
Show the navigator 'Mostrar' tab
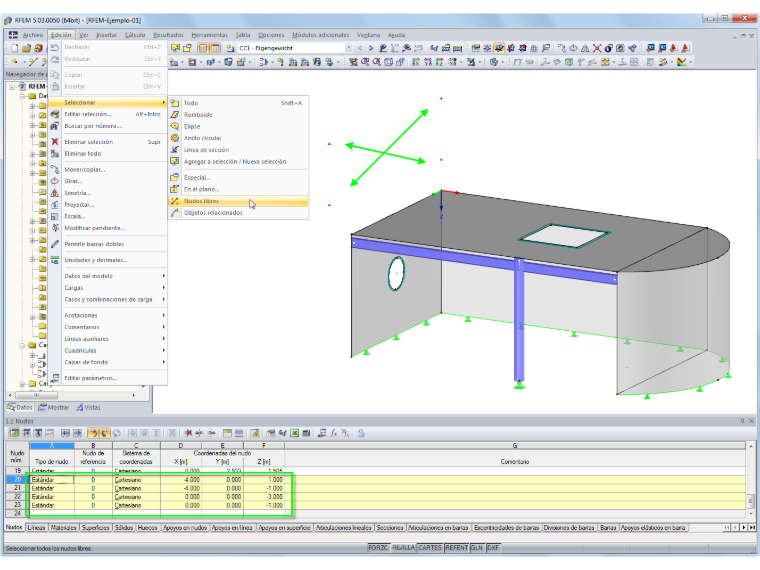coord(54,408)
